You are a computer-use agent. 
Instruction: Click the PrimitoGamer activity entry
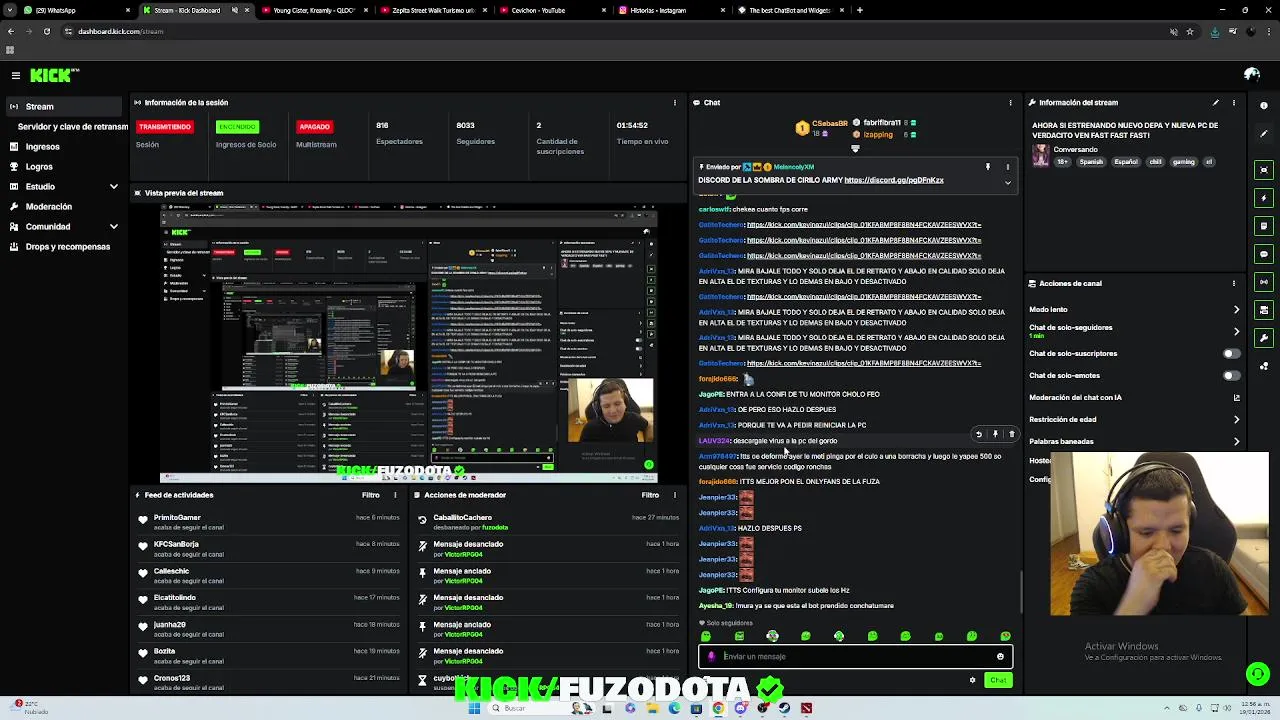(270, 522)
